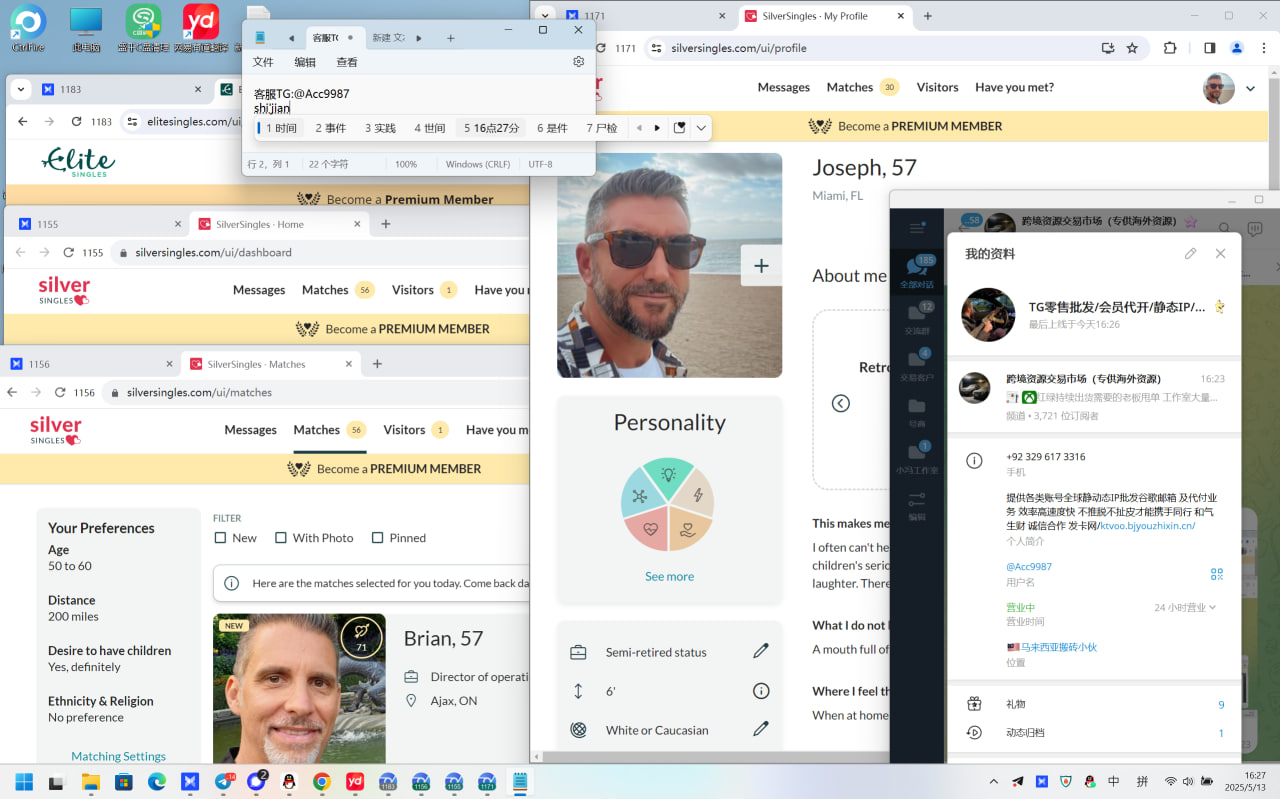The width and height of the screenshot is (1280, 799).
Task: Click the Personality pie chart
Action: pos(669,505)
